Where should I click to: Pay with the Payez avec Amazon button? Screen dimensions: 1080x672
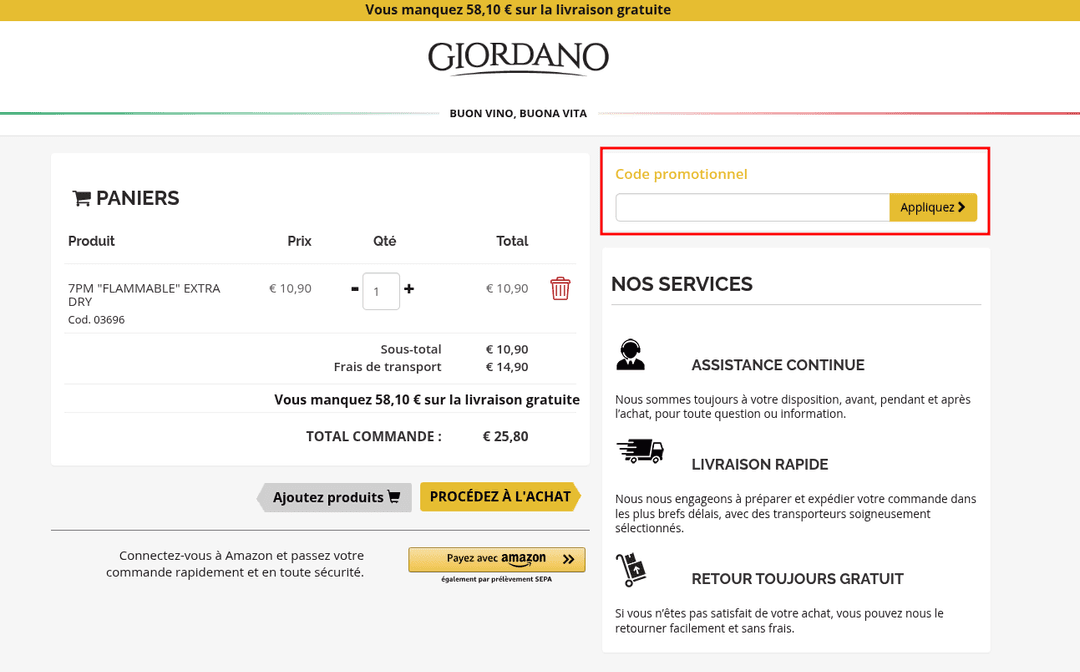(497, 559)
